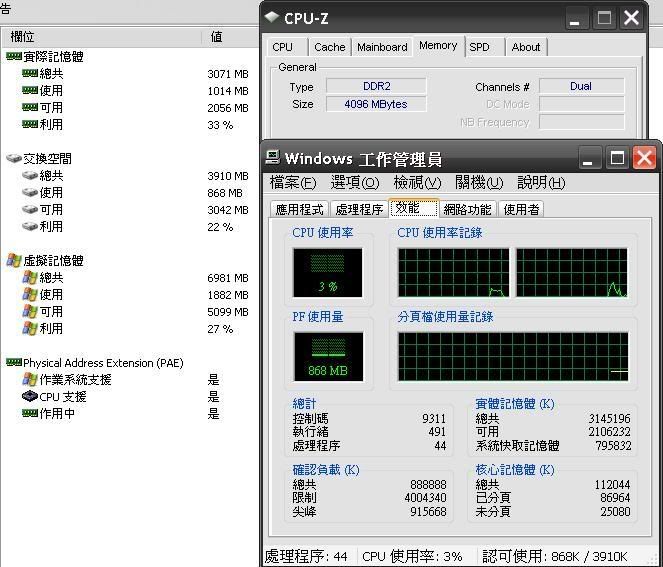
Task: Click Windows icon of 總共 6981 MB row
Action: [x=30, y=277]
